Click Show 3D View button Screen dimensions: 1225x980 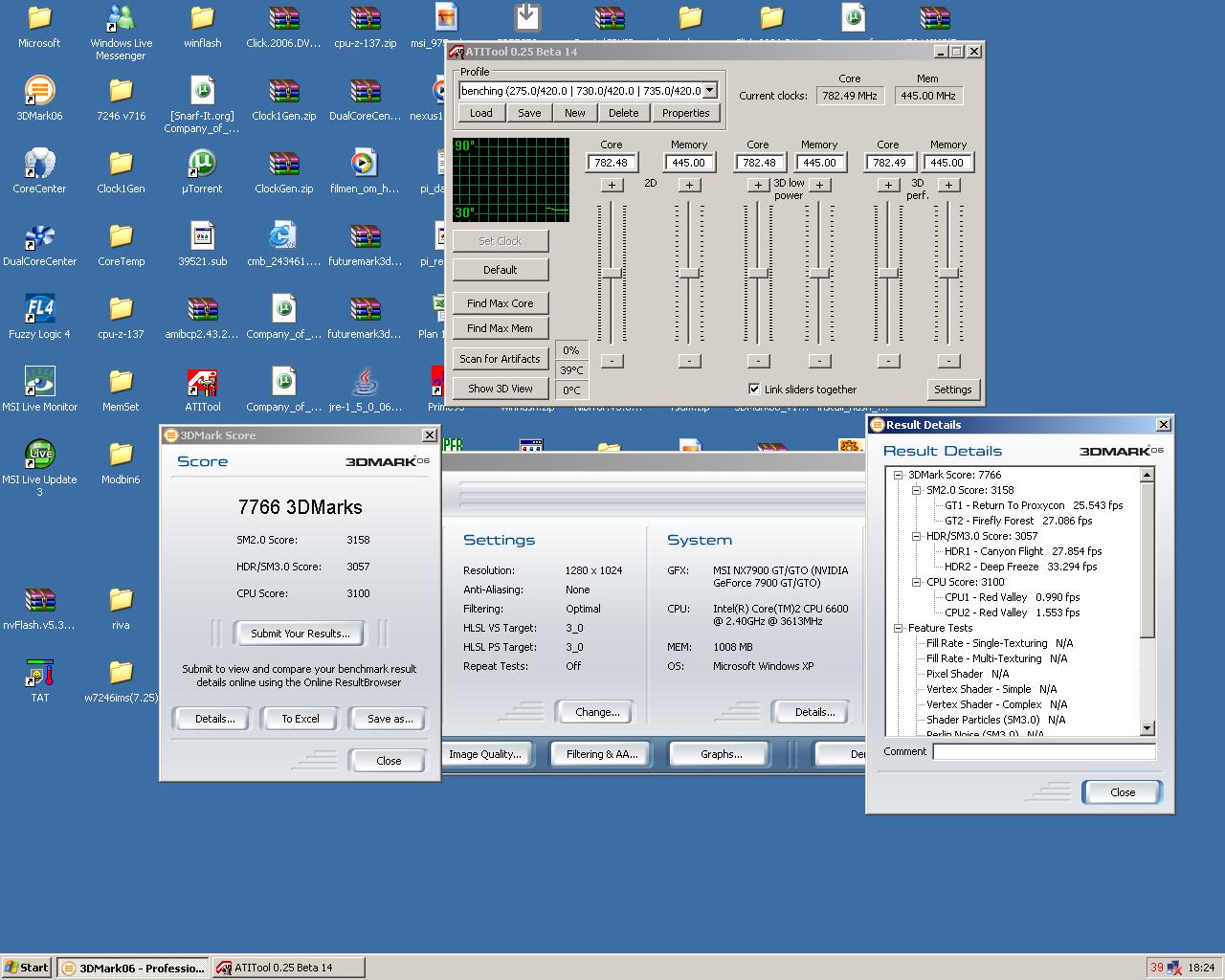[501, 389]
